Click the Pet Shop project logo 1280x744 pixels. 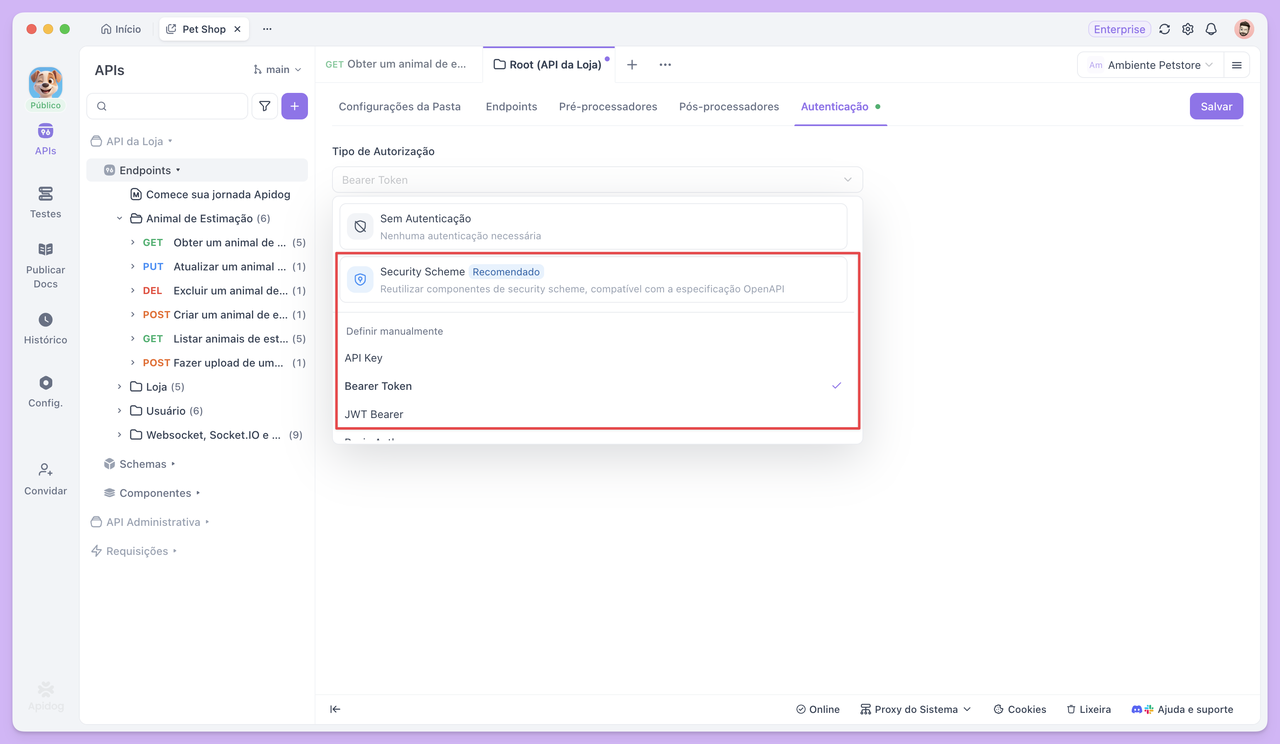coord(45,82)
